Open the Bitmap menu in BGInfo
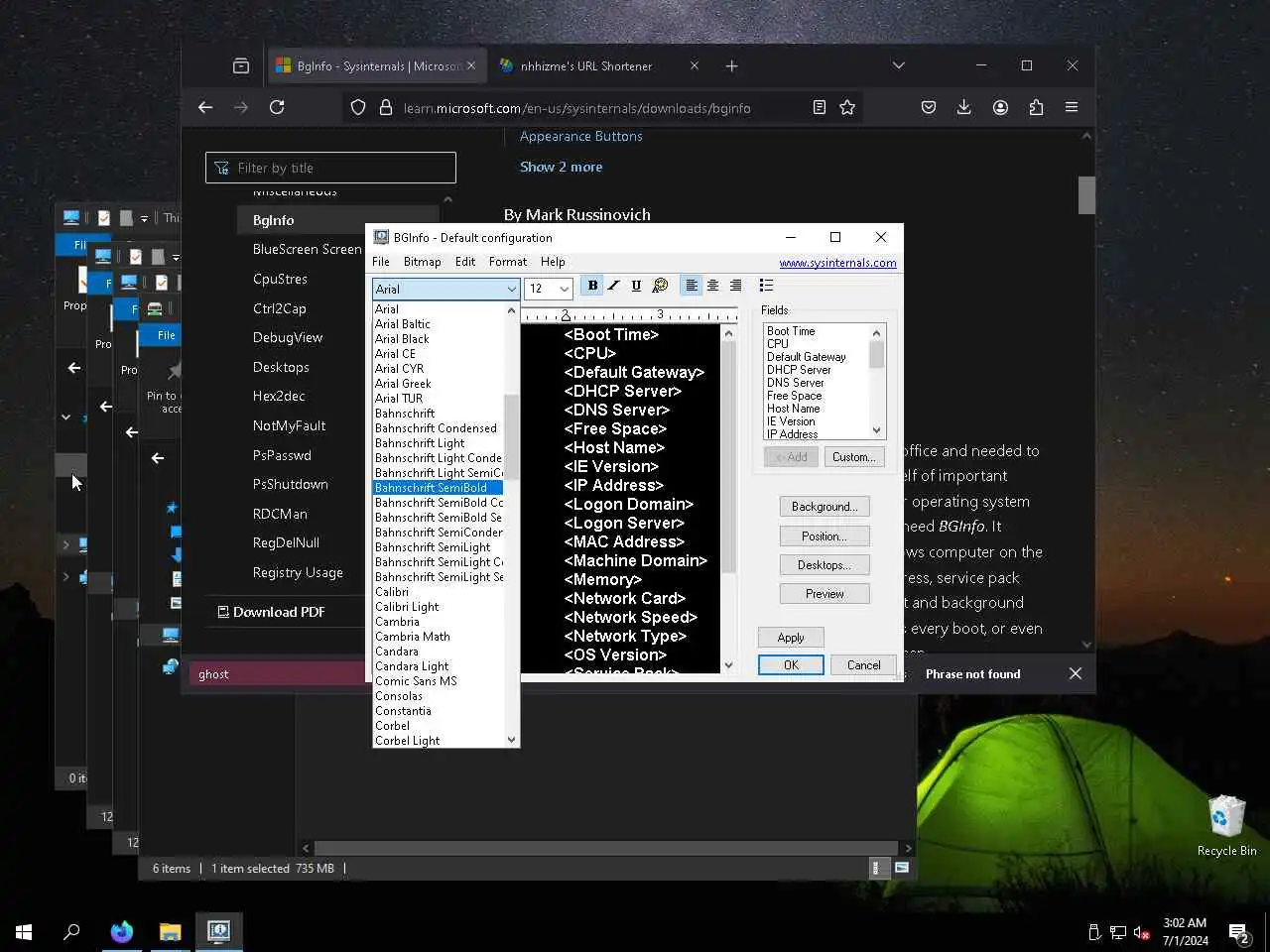The width and height of the screenshot is (1270, 952). (x=422, y=262)
